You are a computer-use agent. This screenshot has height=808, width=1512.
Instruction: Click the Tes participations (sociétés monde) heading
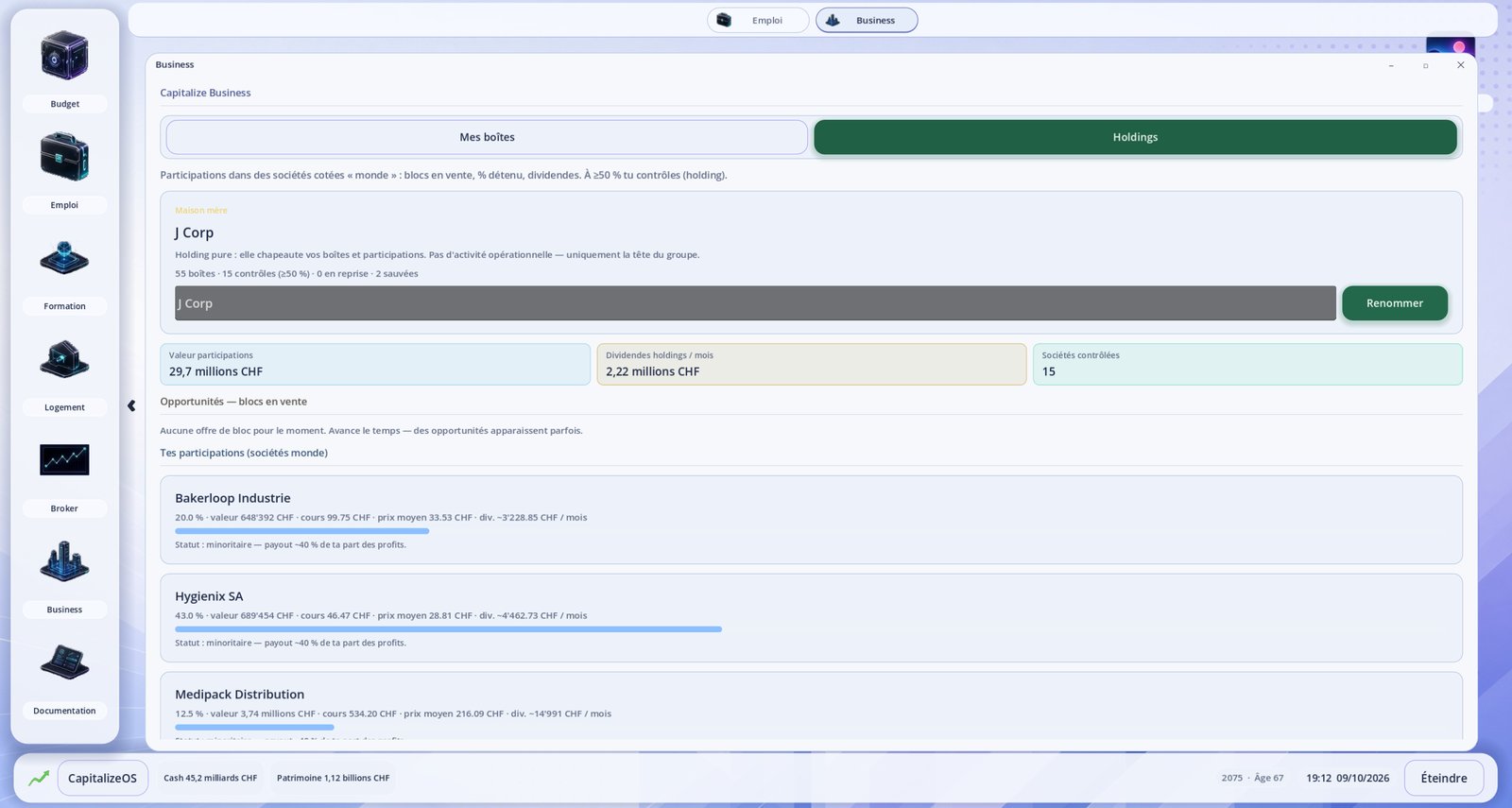pyautogui.click(x=244, y=453)
